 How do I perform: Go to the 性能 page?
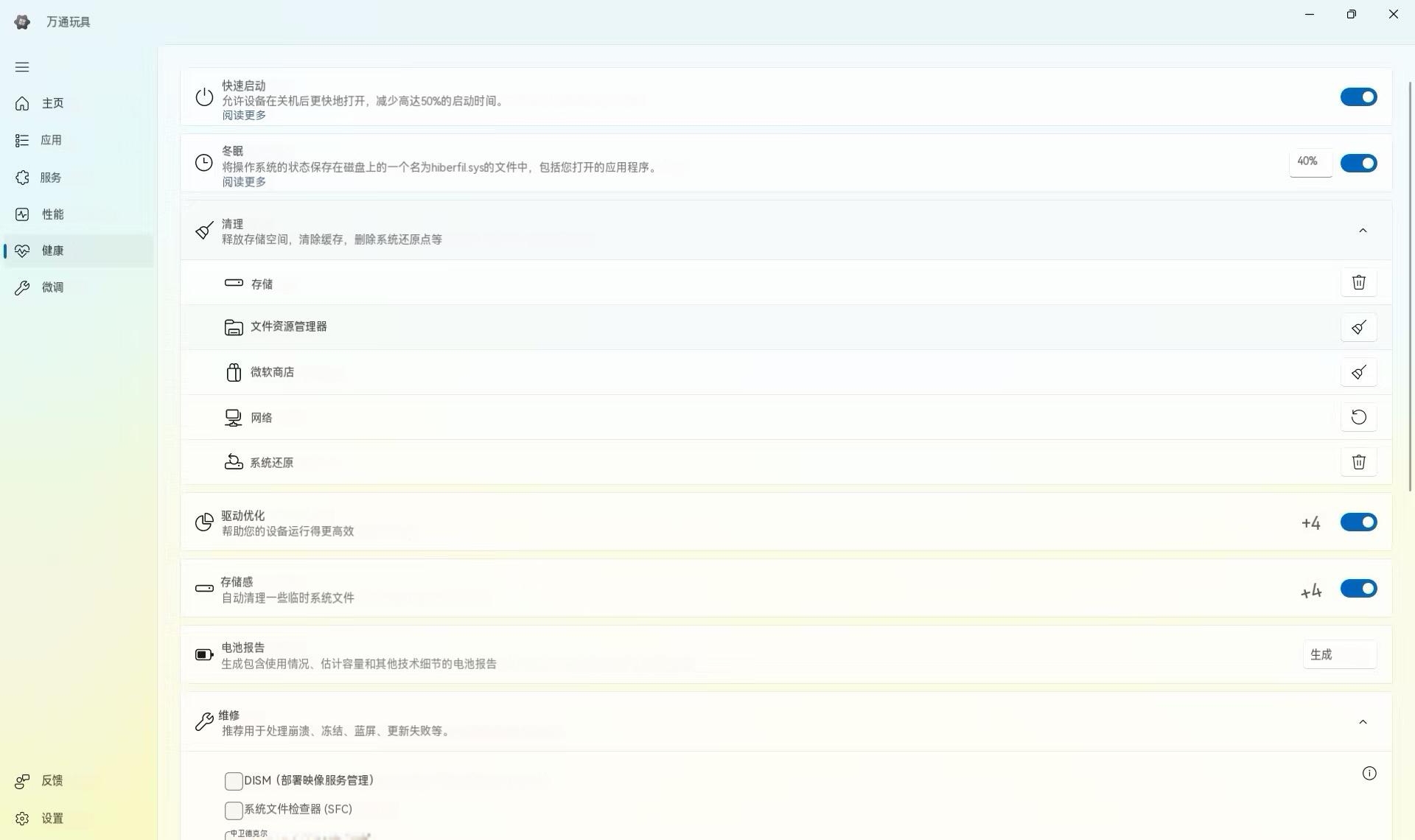pyautogui.click(x=52, y=214)
